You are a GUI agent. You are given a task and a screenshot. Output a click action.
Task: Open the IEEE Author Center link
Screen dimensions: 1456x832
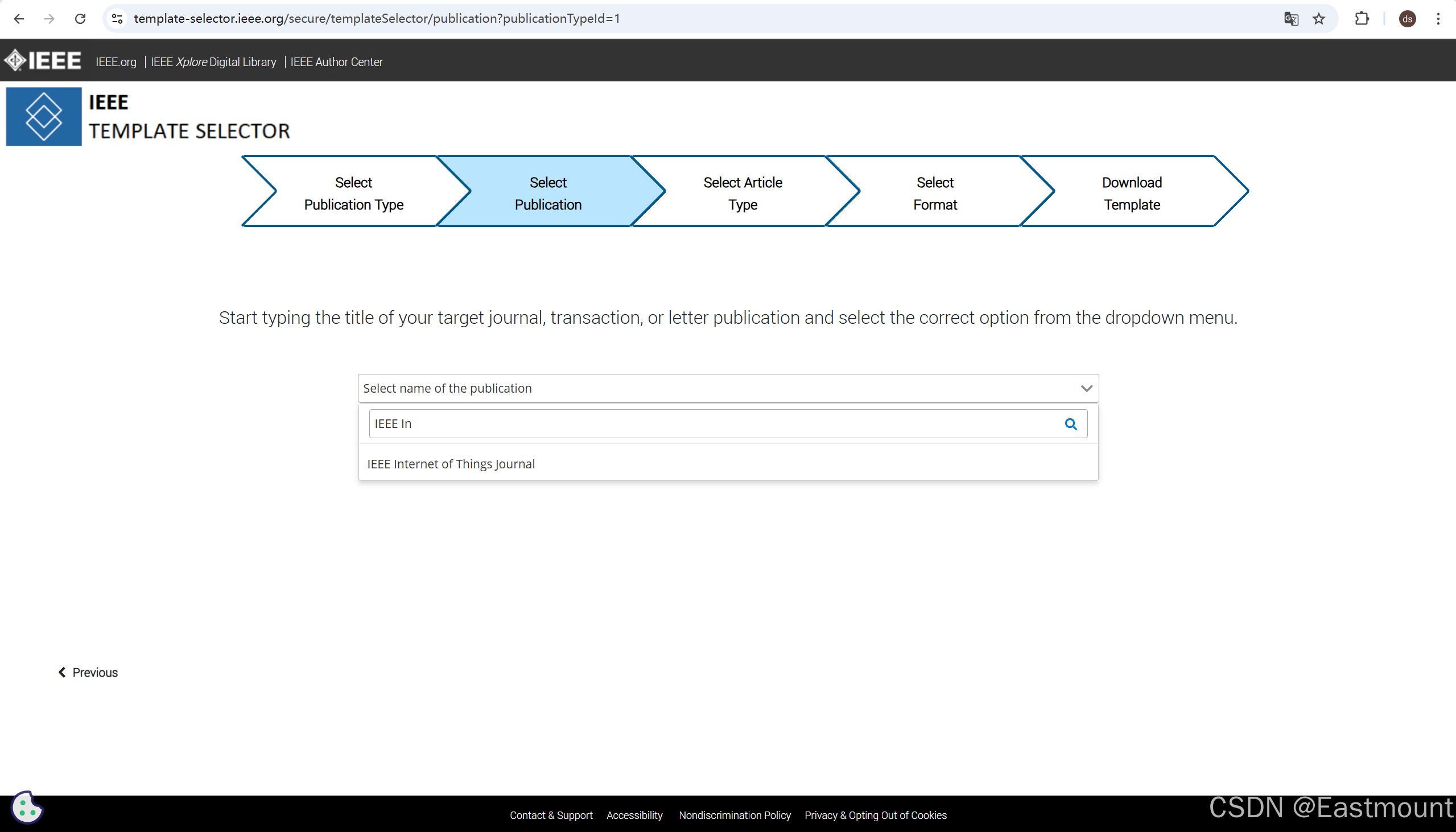pyautogui.click(x=336, y=61)
